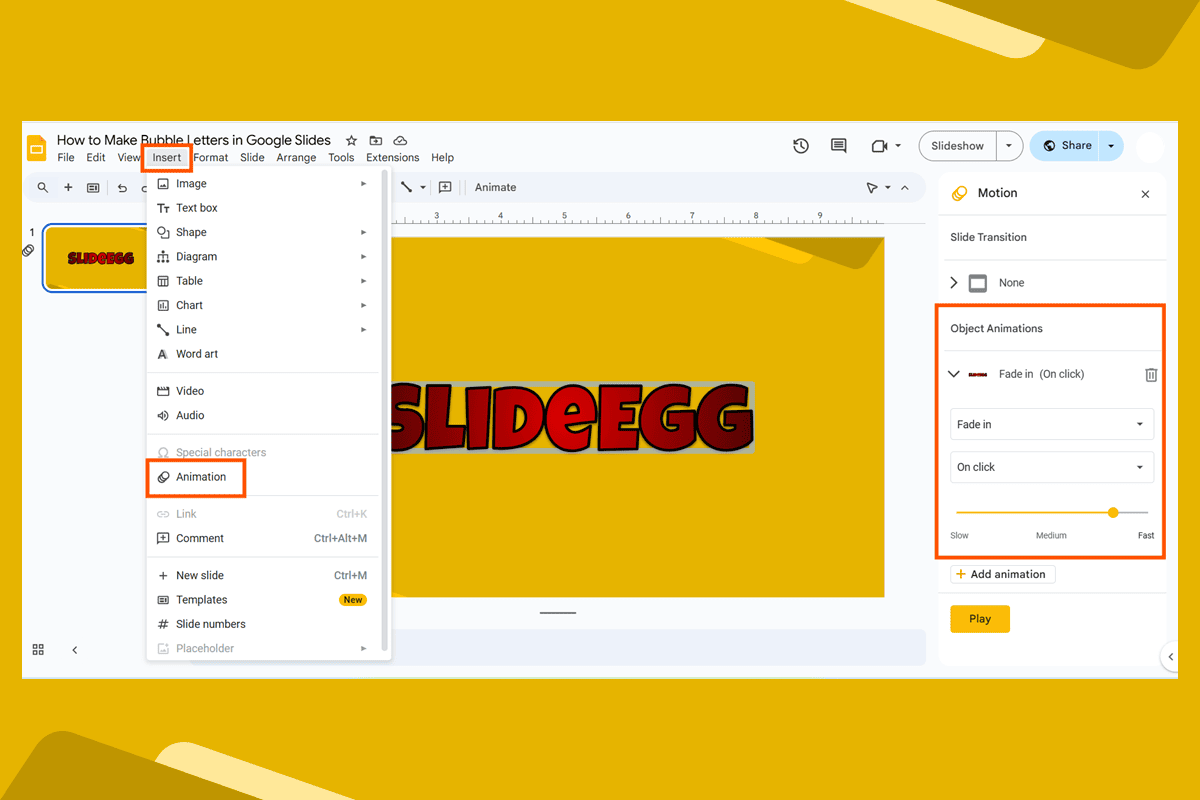Open the Insert menu
1200x800 pixels.
click(x=166, y=157)
